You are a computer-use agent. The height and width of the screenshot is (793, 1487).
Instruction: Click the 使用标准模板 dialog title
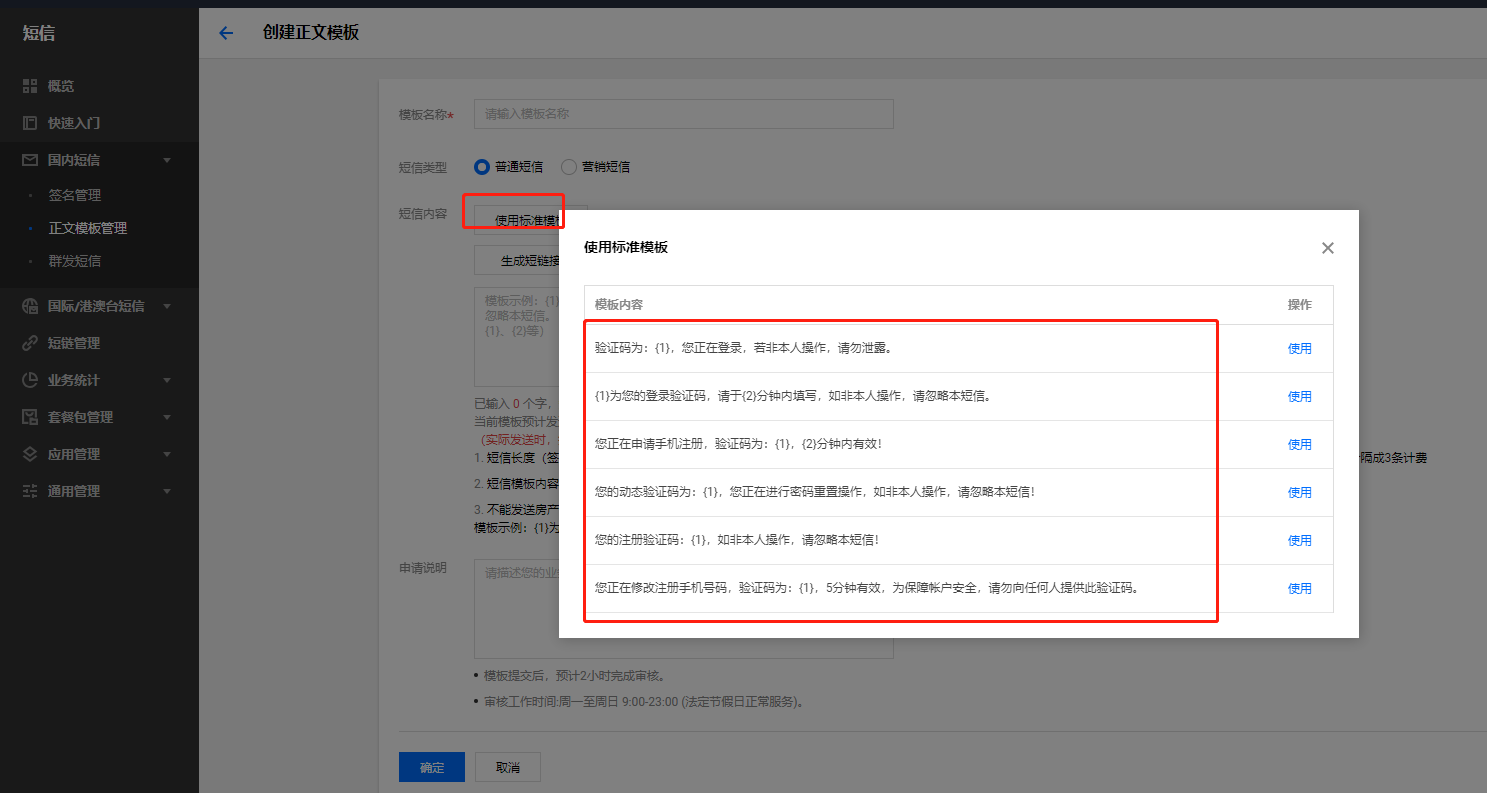[626, 247]
